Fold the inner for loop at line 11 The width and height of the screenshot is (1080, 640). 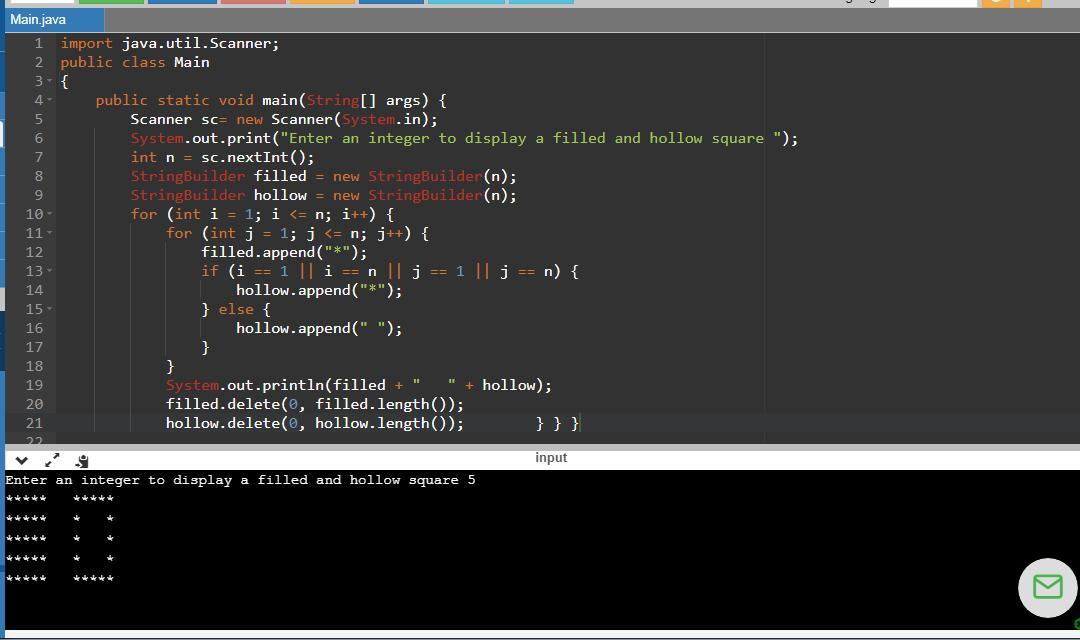point(49,233)
